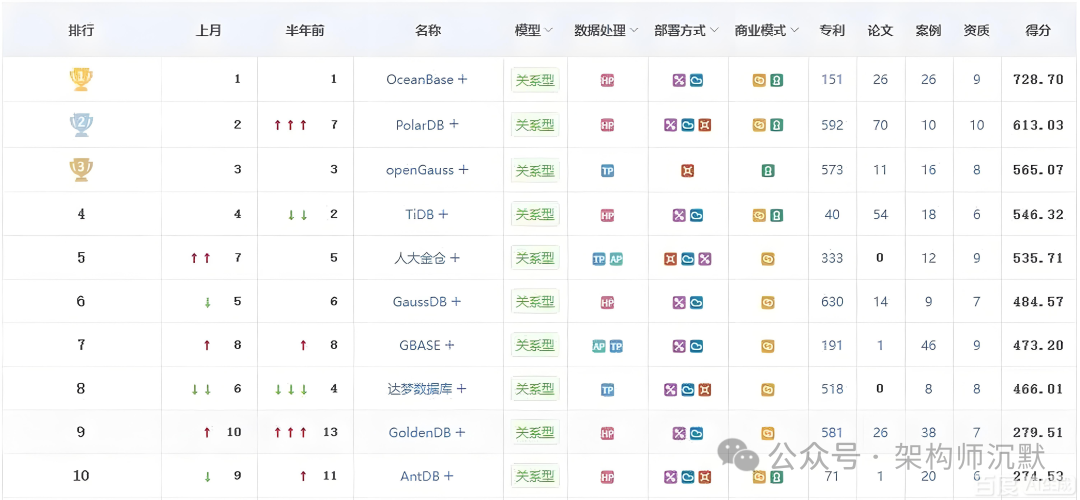Click the plus sign next to PolarDB
Screen dimensions: 1080x500
coord(454,125)
